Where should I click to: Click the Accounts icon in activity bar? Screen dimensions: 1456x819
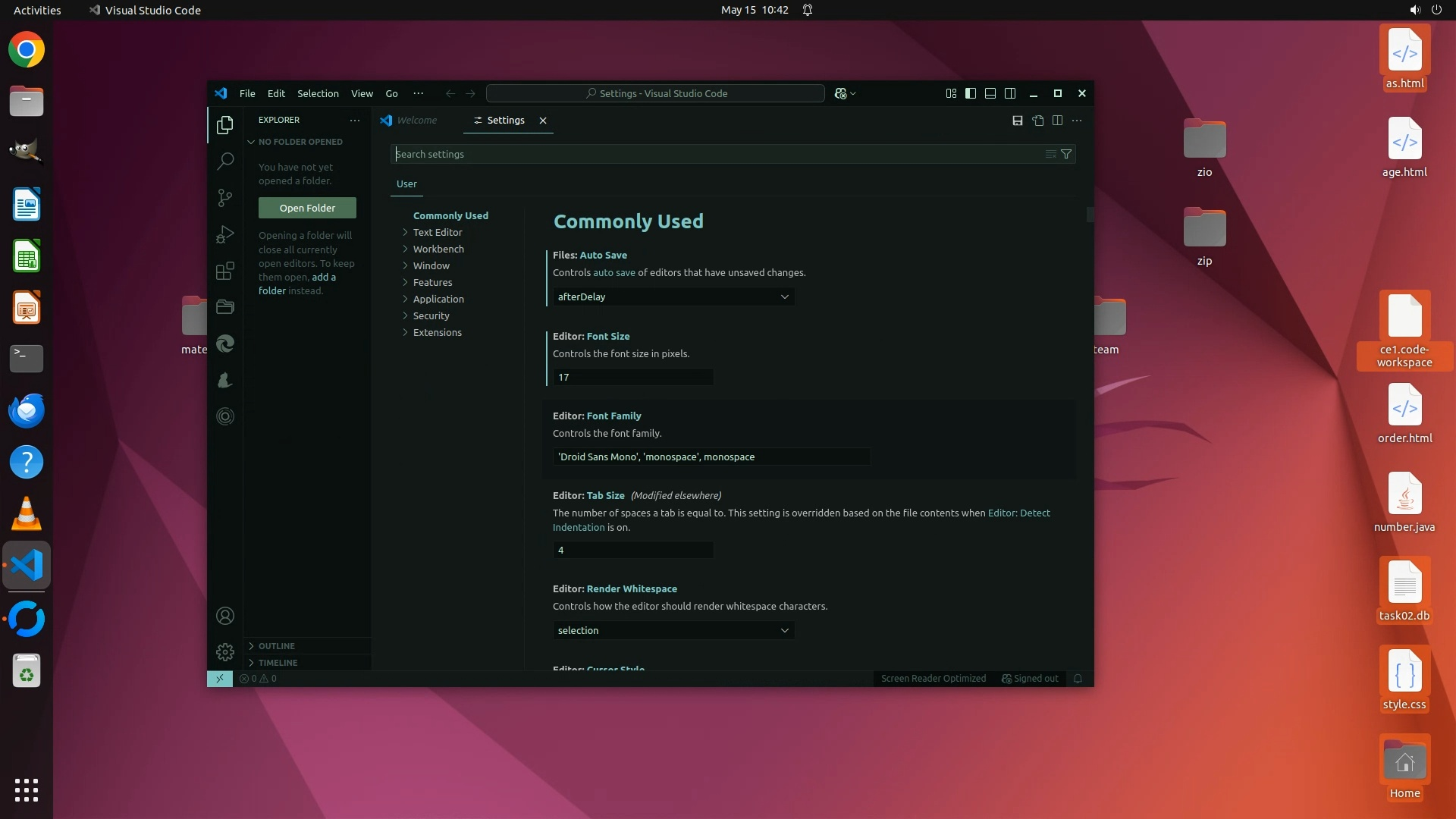pyautogui.click(x=224, y=616)
